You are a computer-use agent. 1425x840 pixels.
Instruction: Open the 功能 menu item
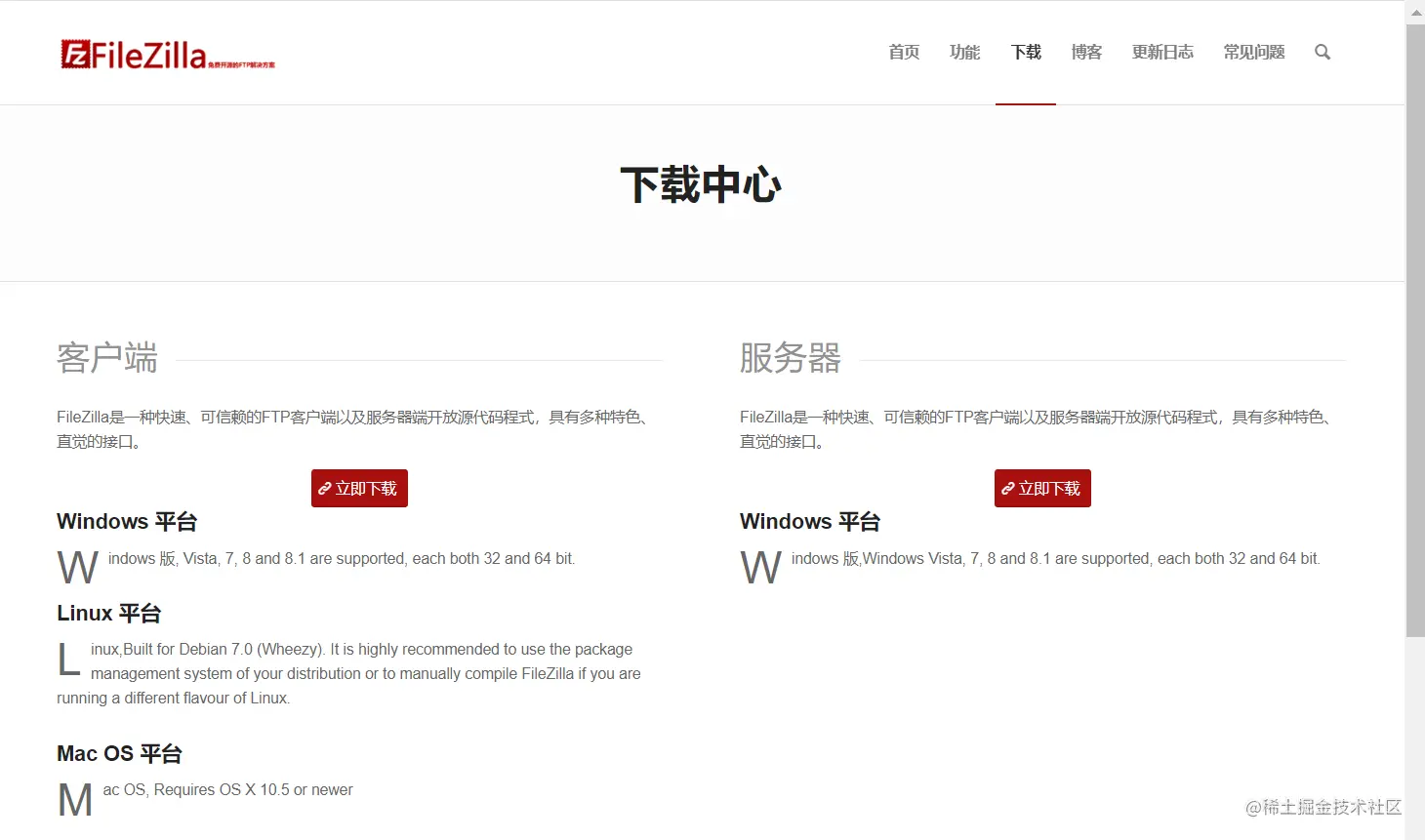click(x=964, y=52)
